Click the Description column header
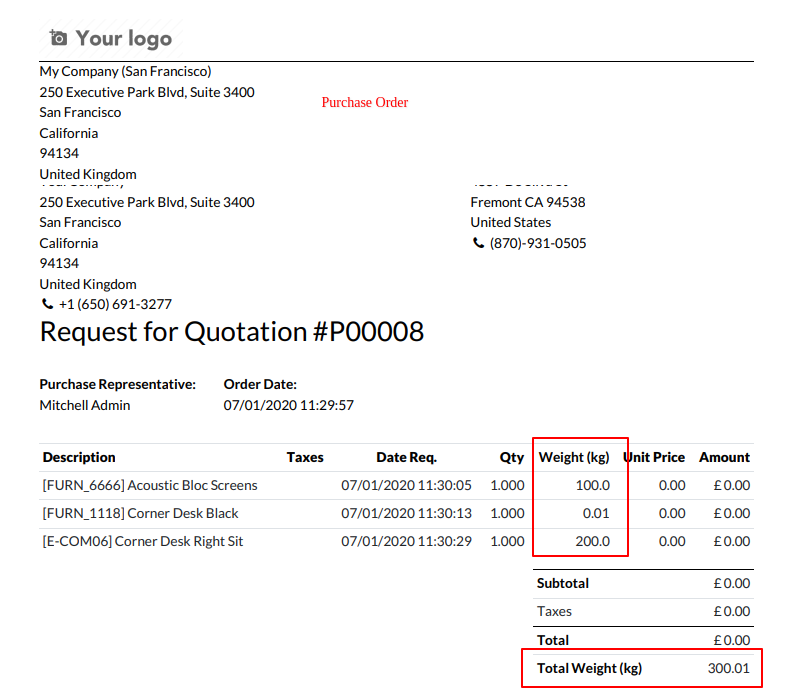 tap(79, 457)
